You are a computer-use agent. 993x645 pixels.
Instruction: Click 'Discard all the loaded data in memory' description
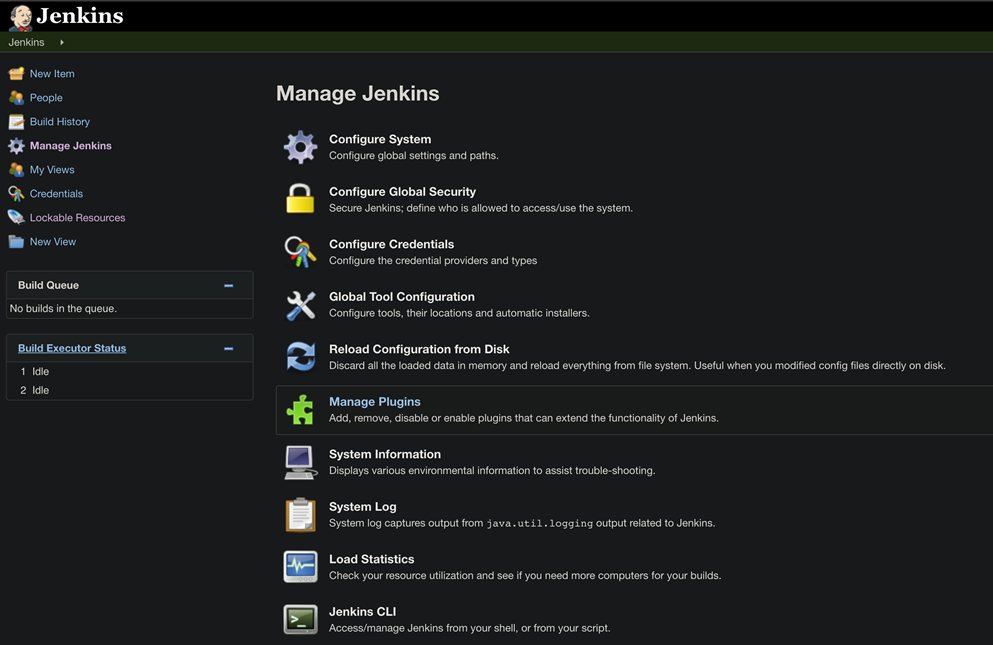pyautogui.click(x=637, y=366)
